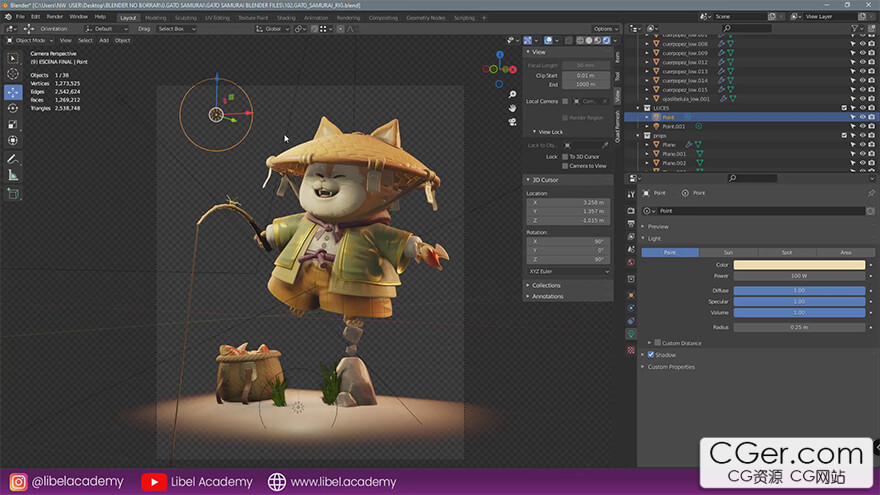Viewport: 880px width, 495px height.
Task: Switch to rendered viewport shading
Action: pos(607,40)
